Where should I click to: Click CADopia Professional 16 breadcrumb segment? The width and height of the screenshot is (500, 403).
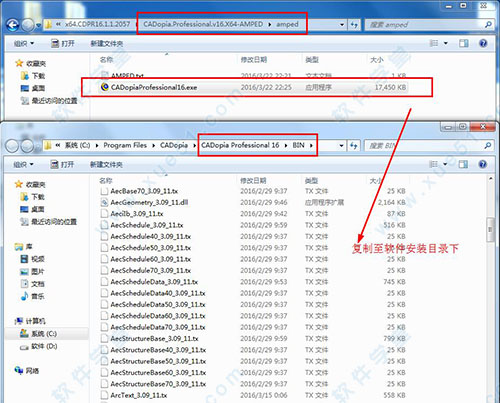point(240,145)
